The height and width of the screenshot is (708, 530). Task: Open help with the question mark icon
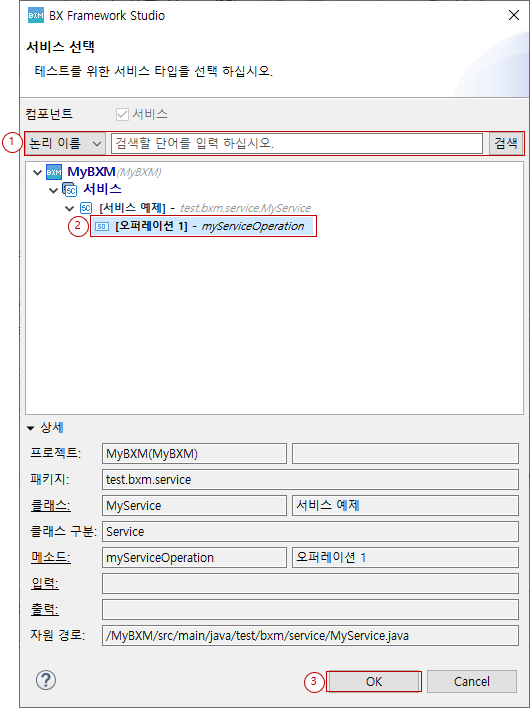pyautogui.click(x=46, y=680)
